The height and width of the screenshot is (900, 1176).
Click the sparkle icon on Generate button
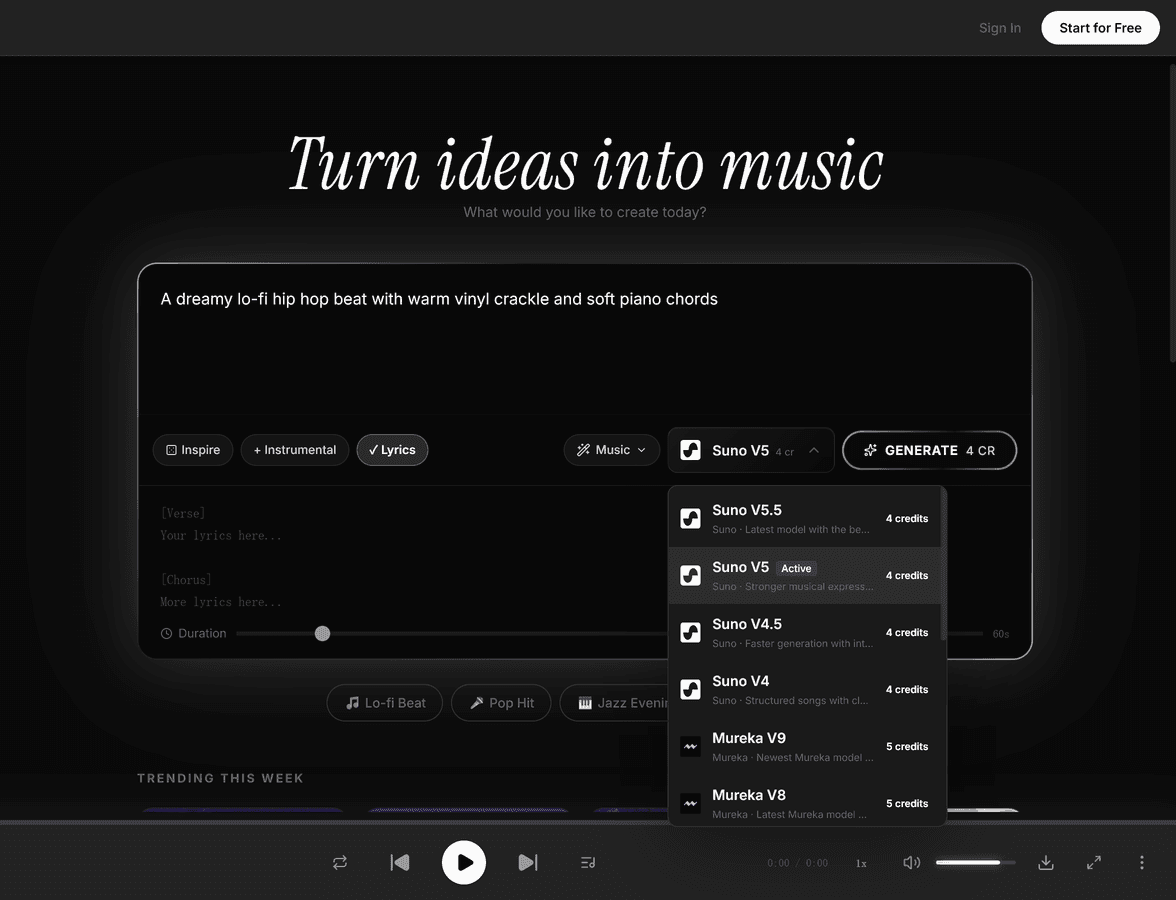click(870, 450)
